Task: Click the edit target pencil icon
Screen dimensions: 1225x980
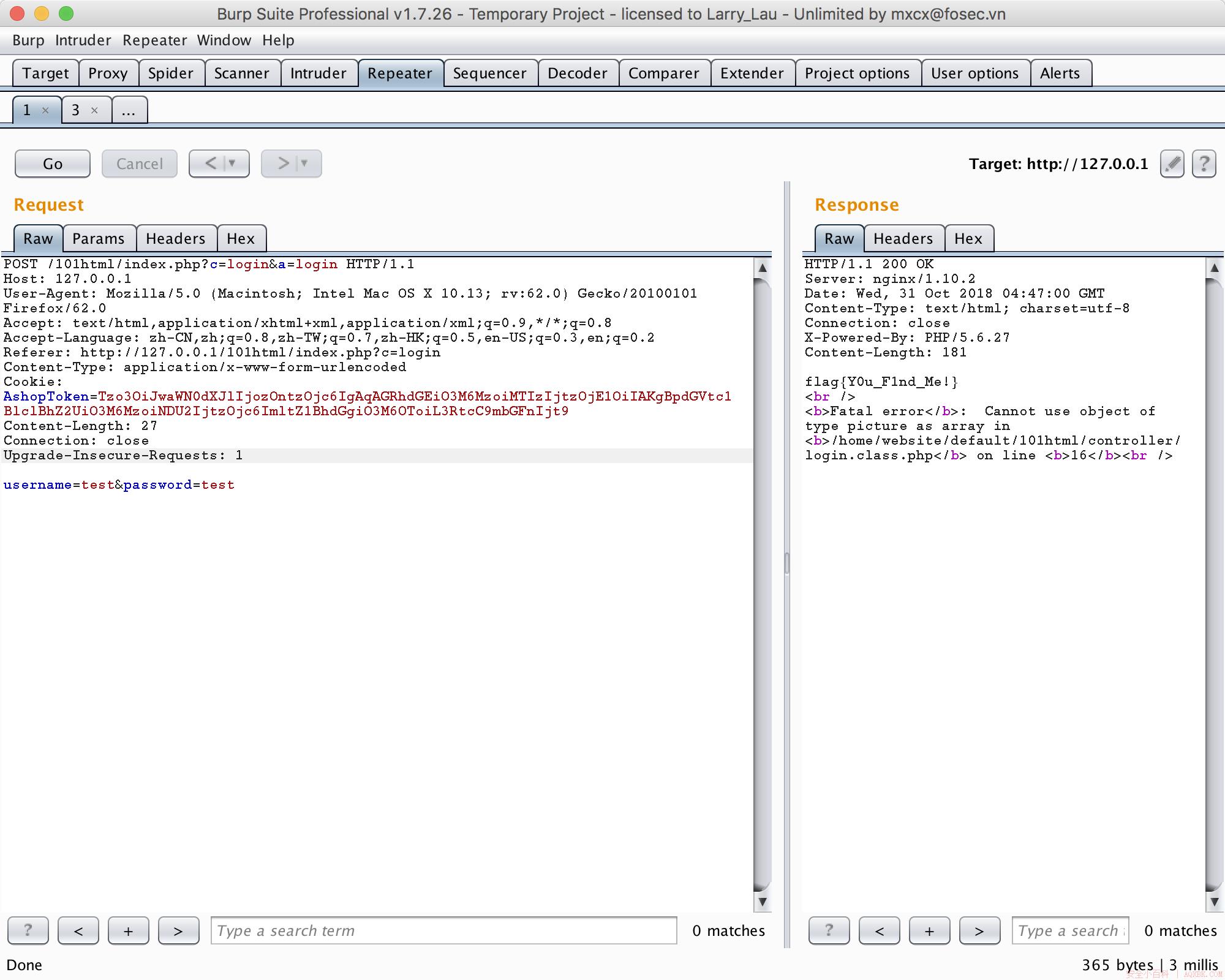Action: point(1172,164)
